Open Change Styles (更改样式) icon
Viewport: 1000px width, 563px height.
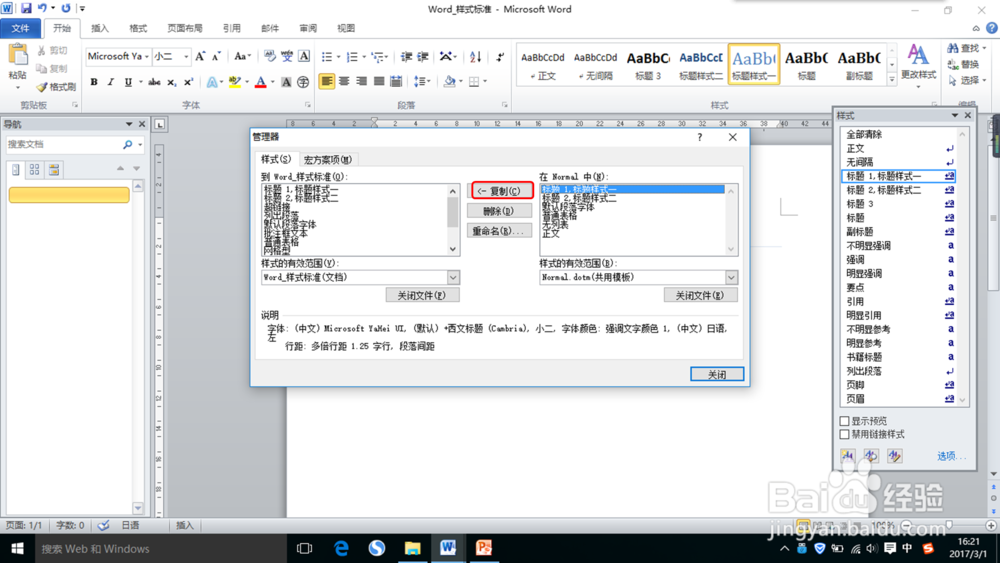point(918,62)
